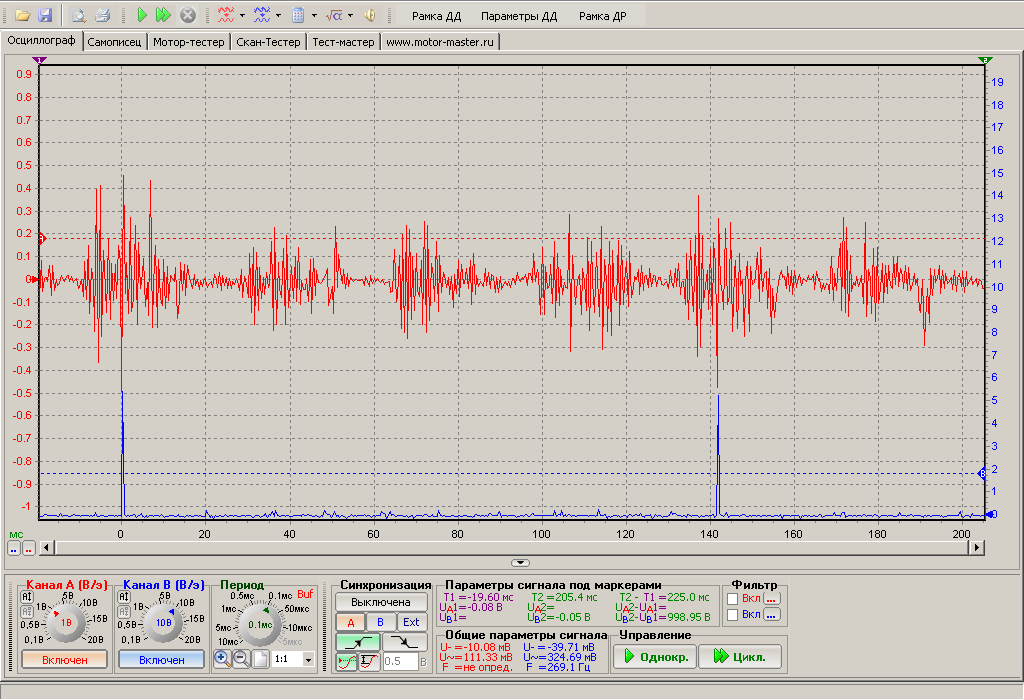Click Channel B voltage knob showing 10В
The width and height of the screenshot is (1024, 700).
tap(163, 622)
